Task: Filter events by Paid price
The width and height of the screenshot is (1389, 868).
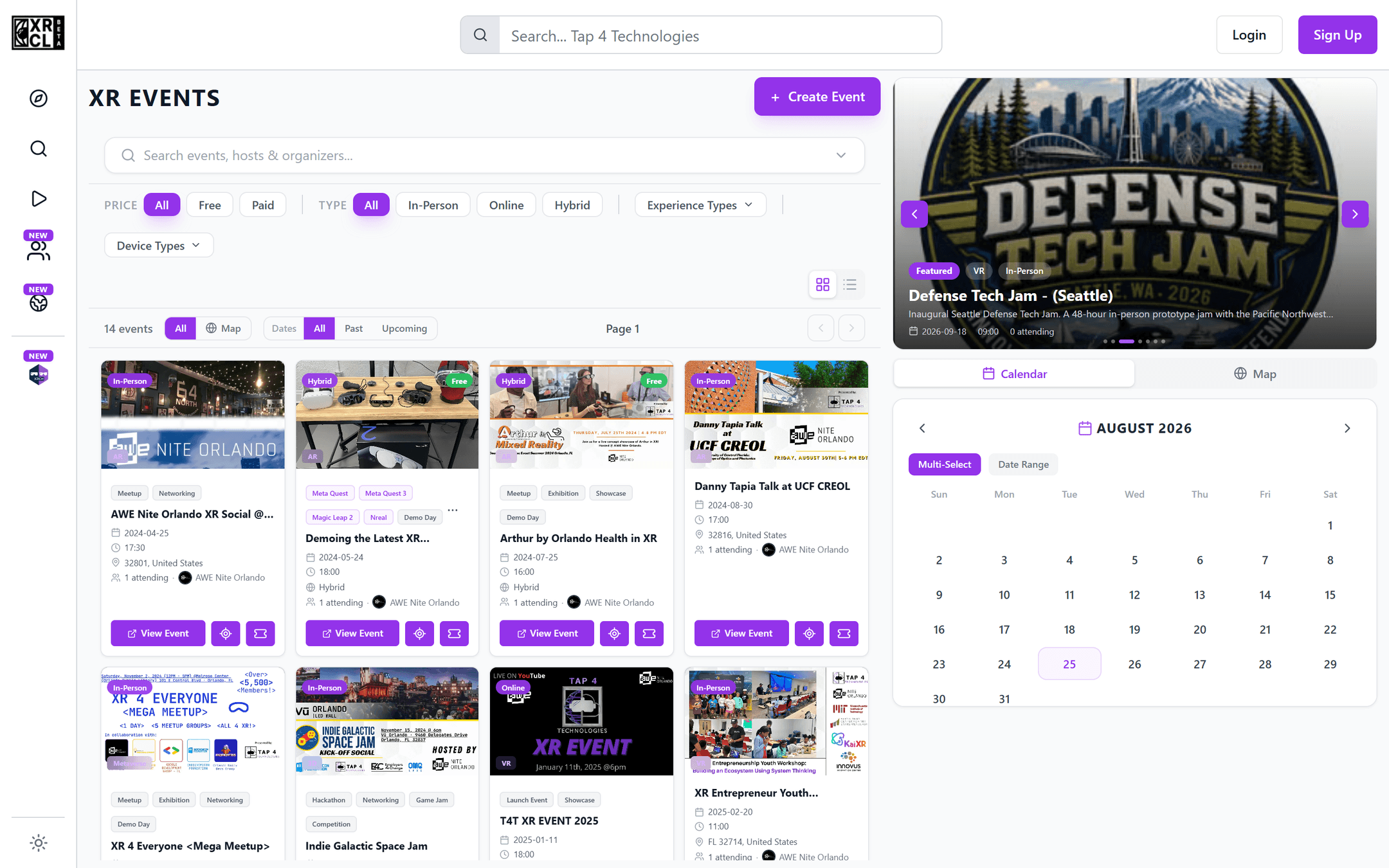Action: click(263, 205)
